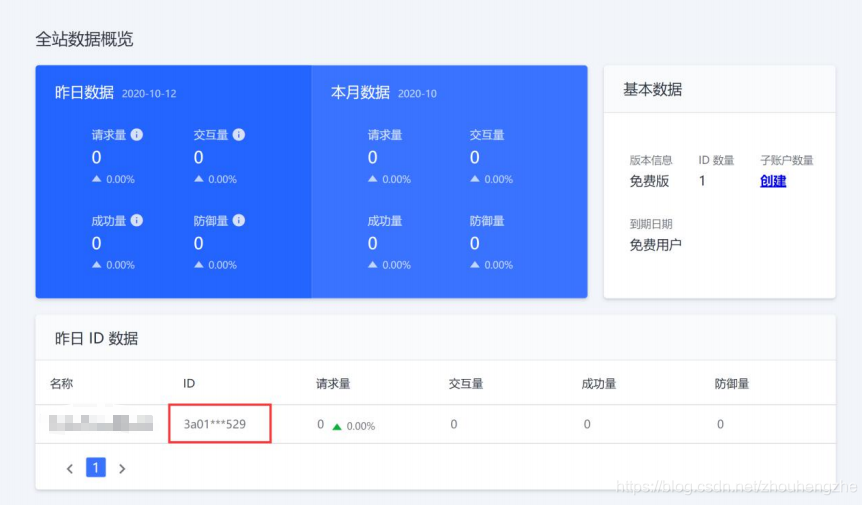Click the 本月数据 交互量 label
Image resolution: width=867 pixels, height=505 pixels.
click(487, 135)
